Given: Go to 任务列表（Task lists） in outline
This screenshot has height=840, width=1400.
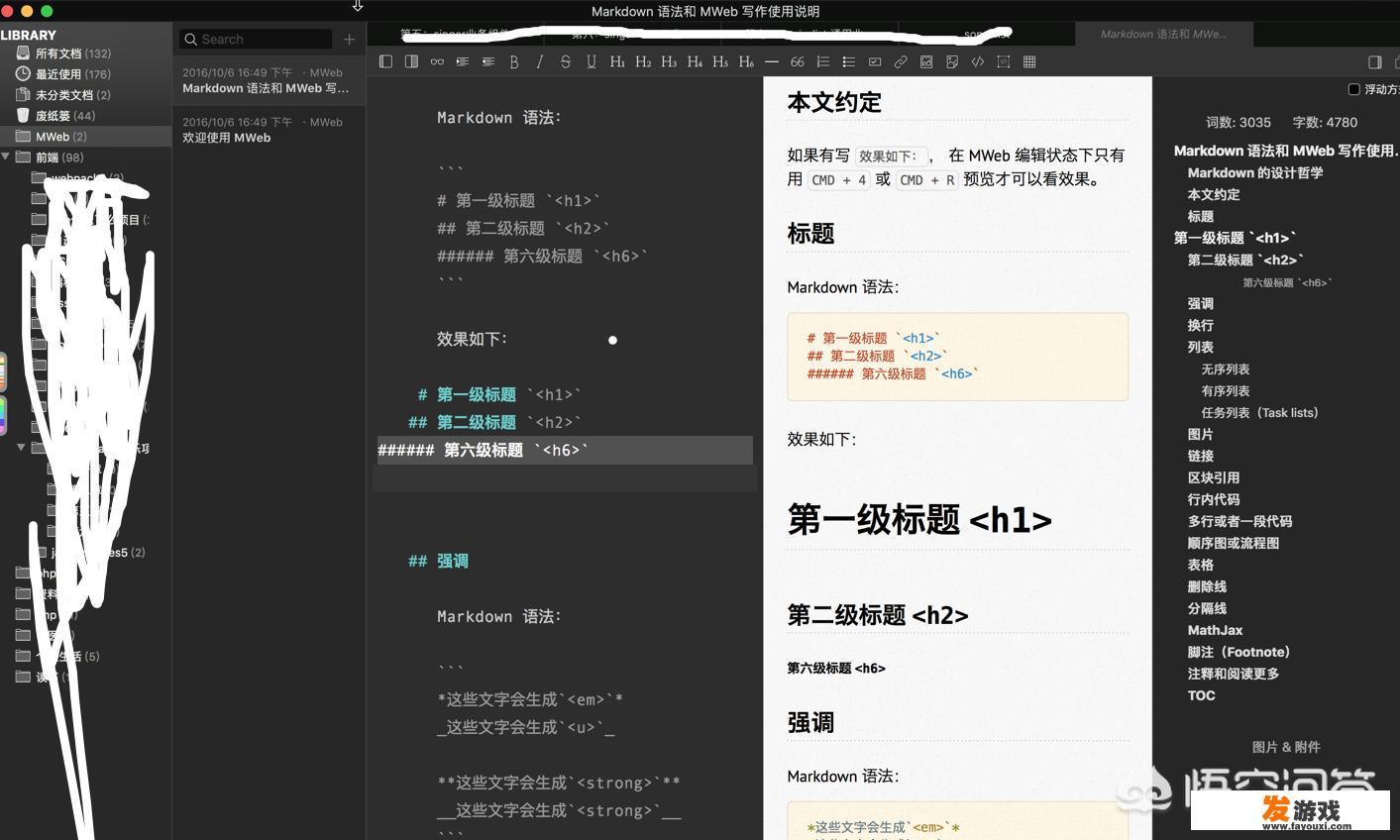Looking at the screenshot, I should [1259, 412].
